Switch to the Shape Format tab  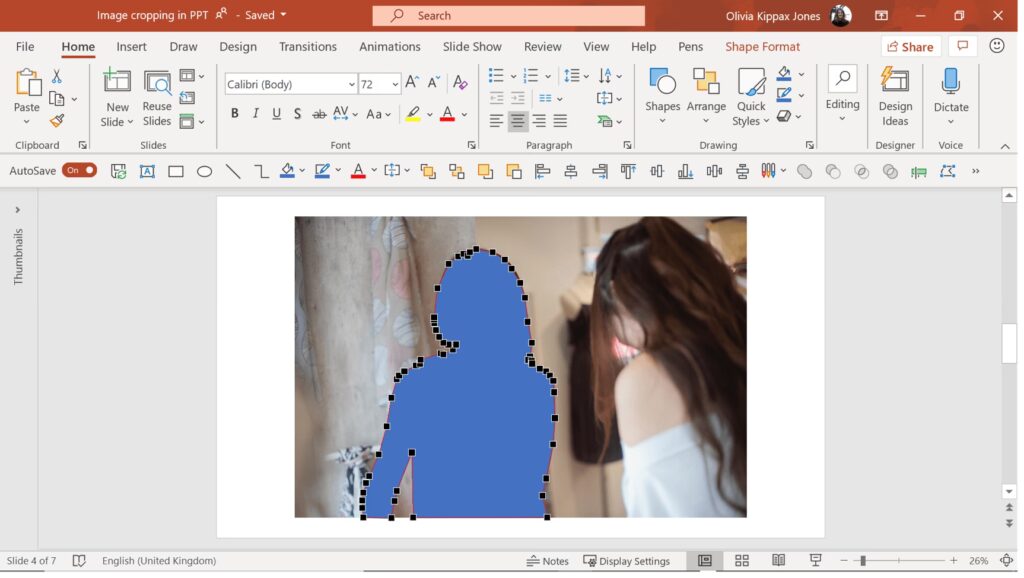point(762,46)
